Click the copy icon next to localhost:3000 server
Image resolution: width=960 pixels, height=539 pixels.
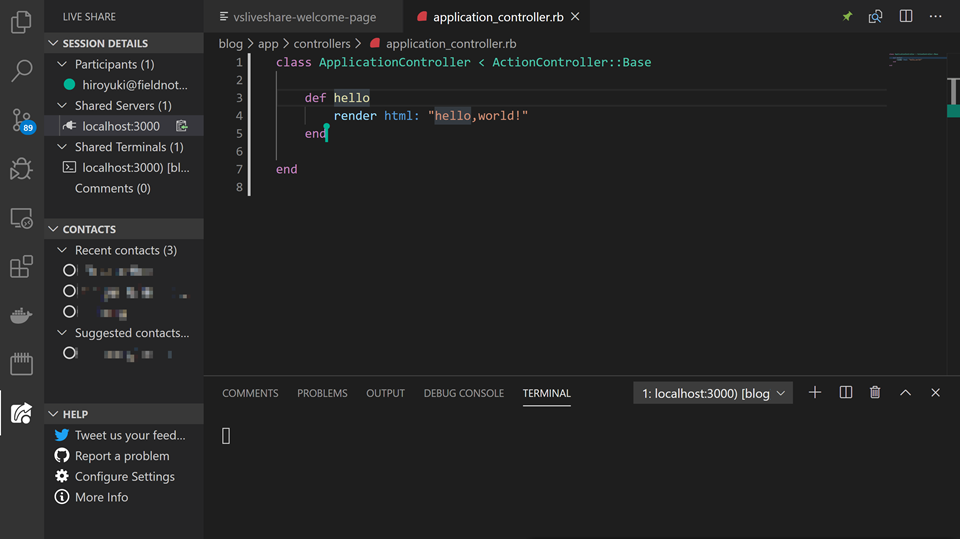[x=182, y=126]
